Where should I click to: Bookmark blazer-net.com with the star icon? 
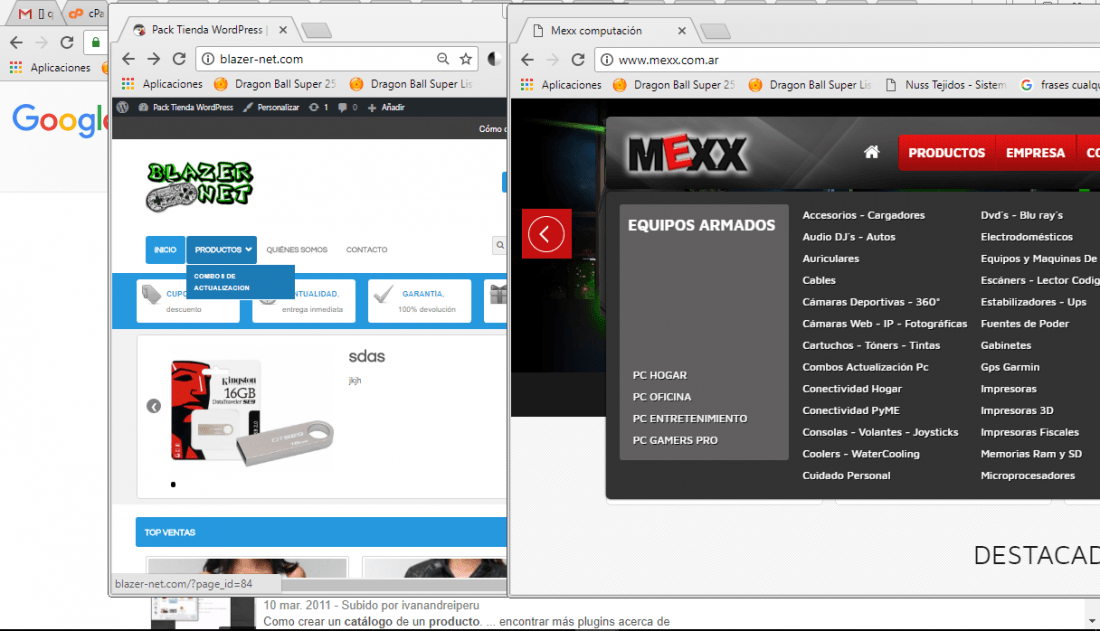(466, 59)
